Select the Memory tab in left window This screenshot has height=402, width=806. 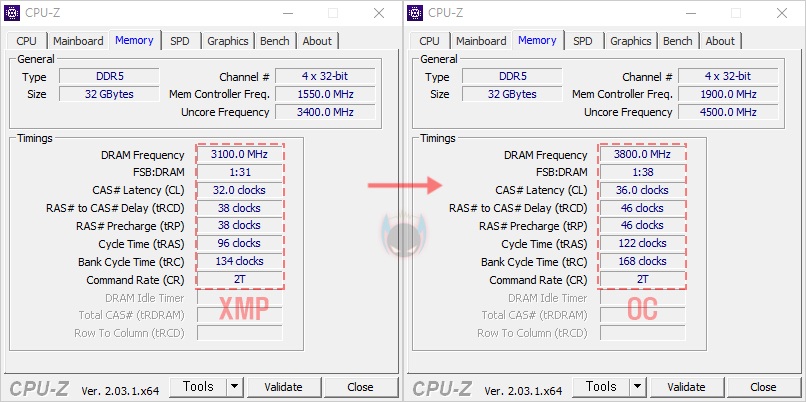click(x=134, y=40)
